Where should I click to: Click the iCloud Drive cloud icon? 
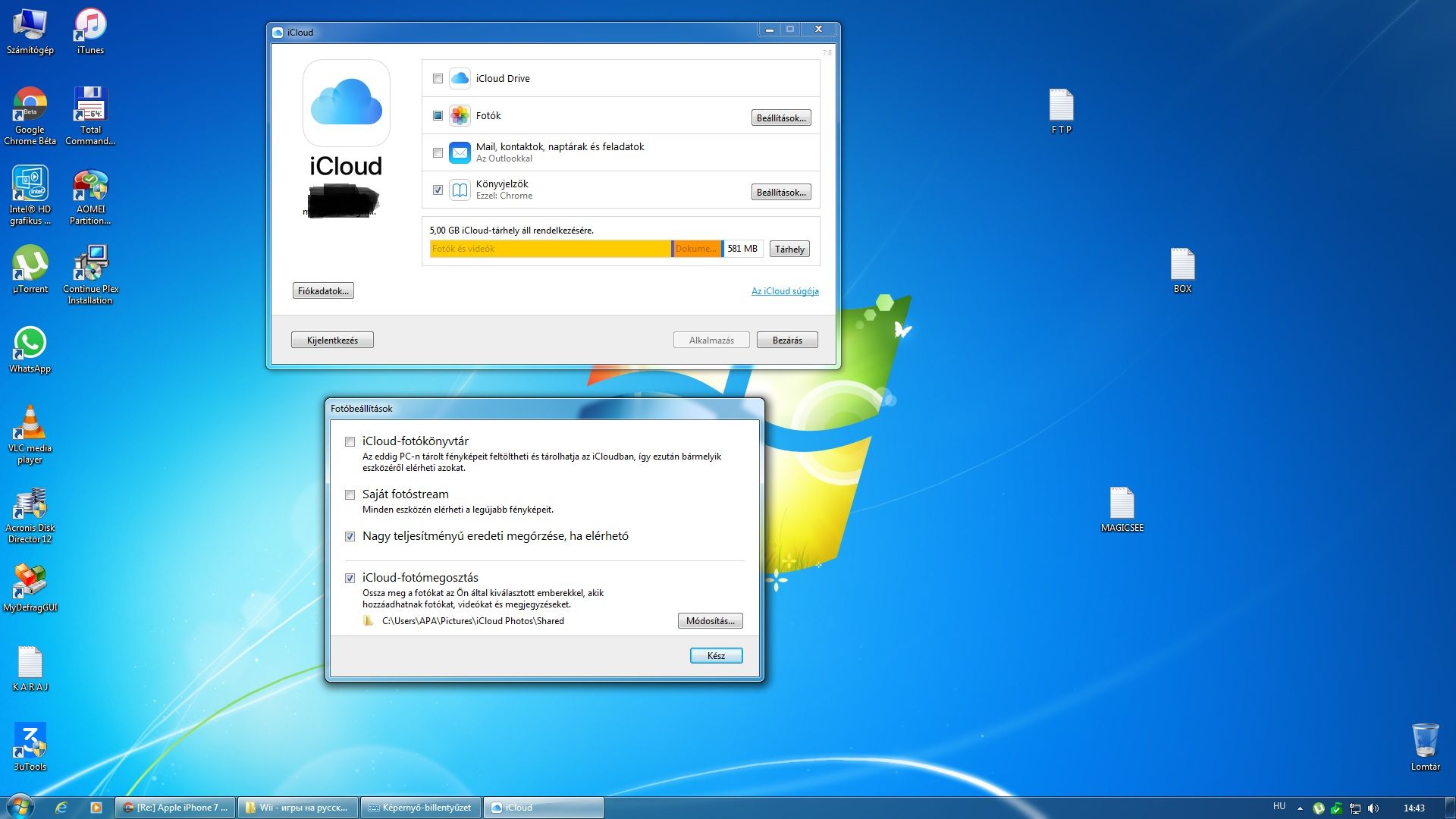(x=460, y=78)
